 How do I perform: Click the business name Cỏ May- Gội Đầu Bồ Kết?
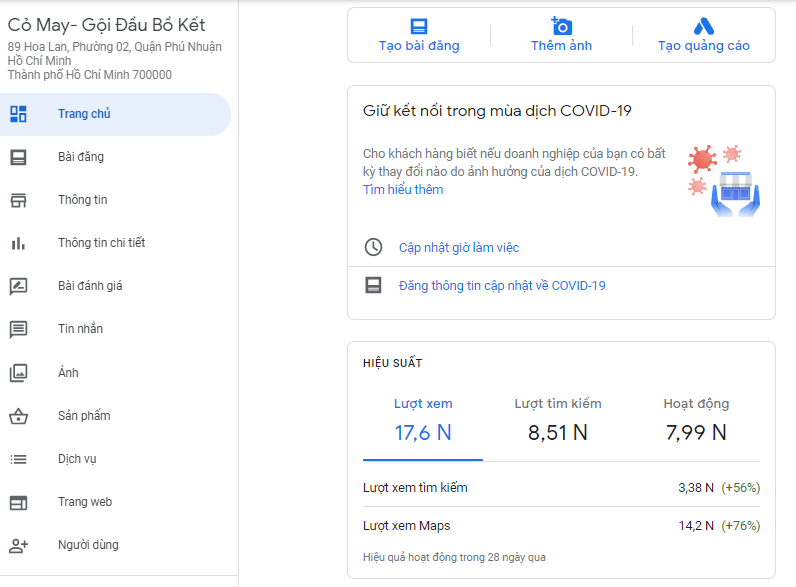[107, 25]
